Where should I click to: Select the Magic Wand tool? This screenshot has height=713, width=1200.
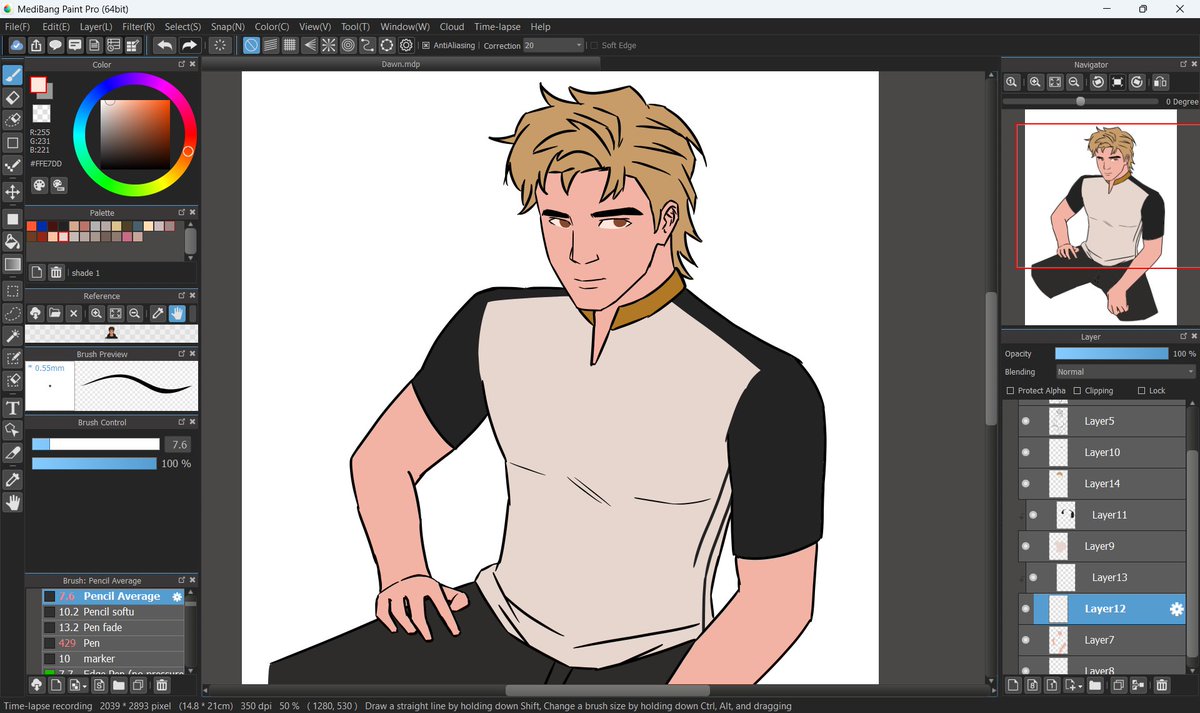12,335
